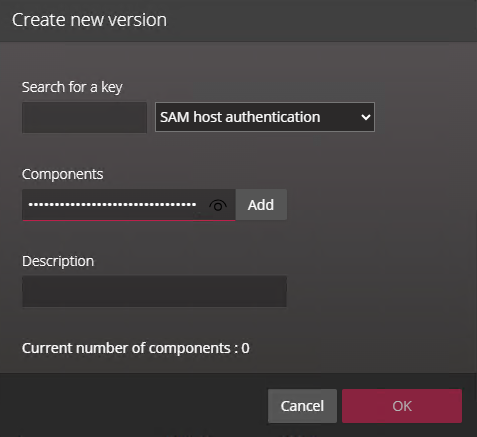
Task: Click the Search for a key input field
Action: click(x=84, y=117)
